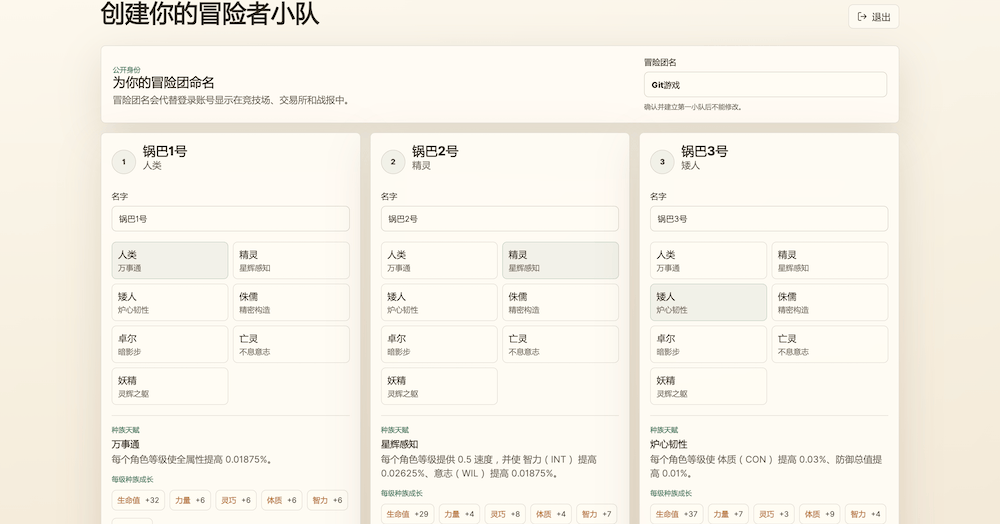Choose 人类 race for 锅巴2号
This screenshot has height=524, width=1000.
[439, 260]
